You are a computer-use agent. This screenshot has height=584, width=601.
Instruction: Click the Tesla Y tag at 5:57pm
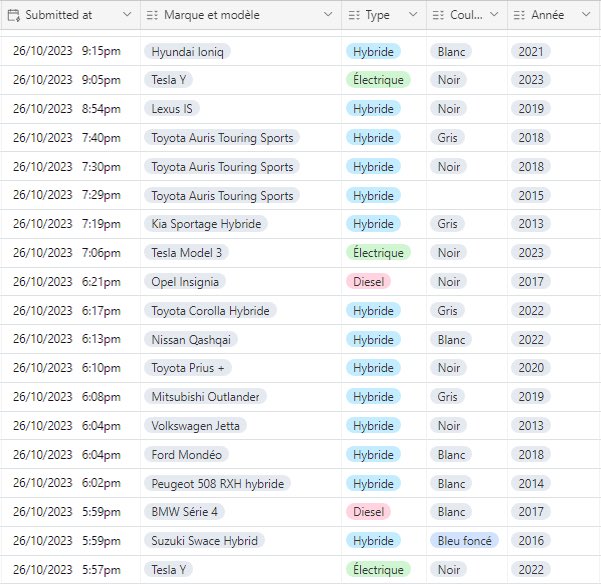point(169,569)
